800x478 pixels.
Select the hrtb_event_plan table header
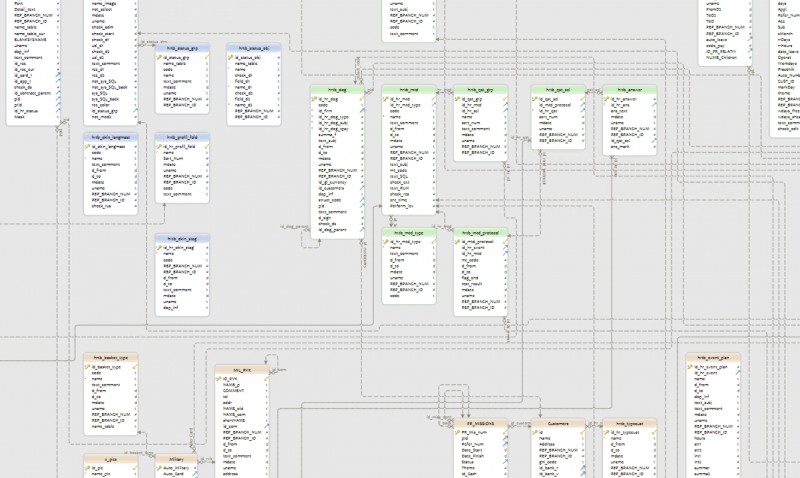713,358
